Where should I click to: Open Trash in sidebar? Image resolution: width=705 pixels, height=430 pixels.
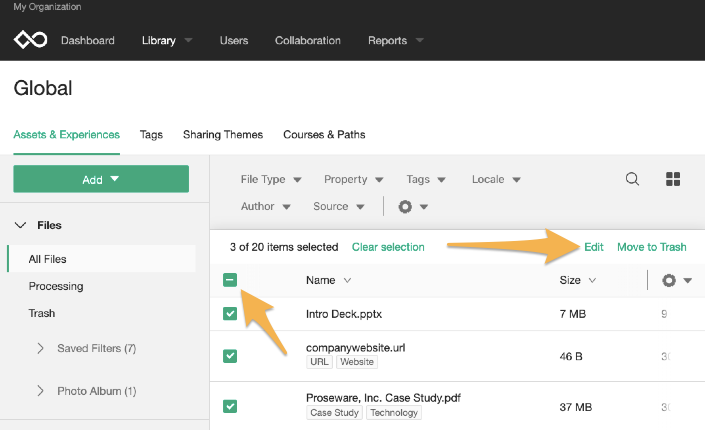tap(42, 313)
